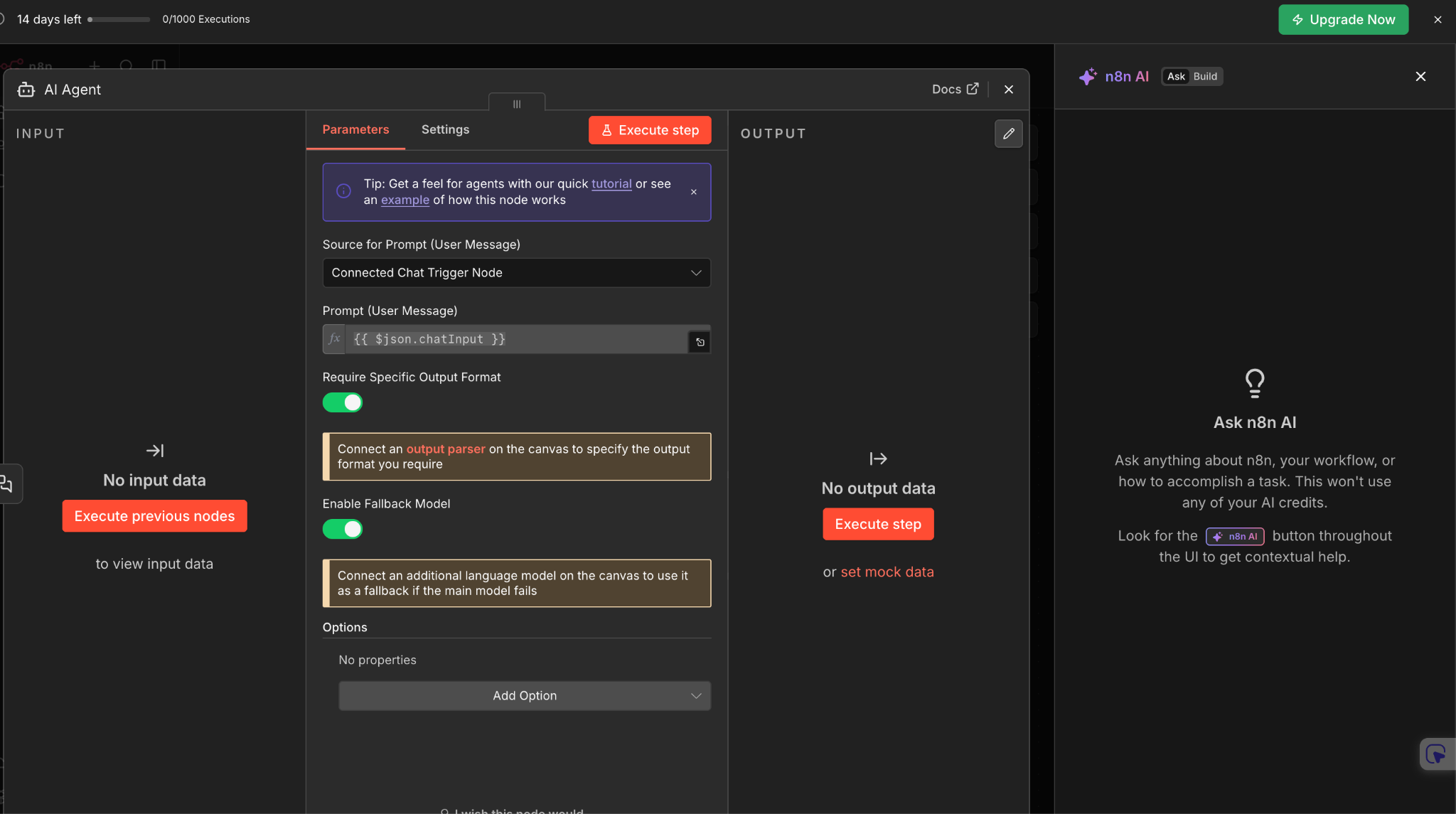Open Docs external link icon
Screen dimensions: 1456x814
973,89
